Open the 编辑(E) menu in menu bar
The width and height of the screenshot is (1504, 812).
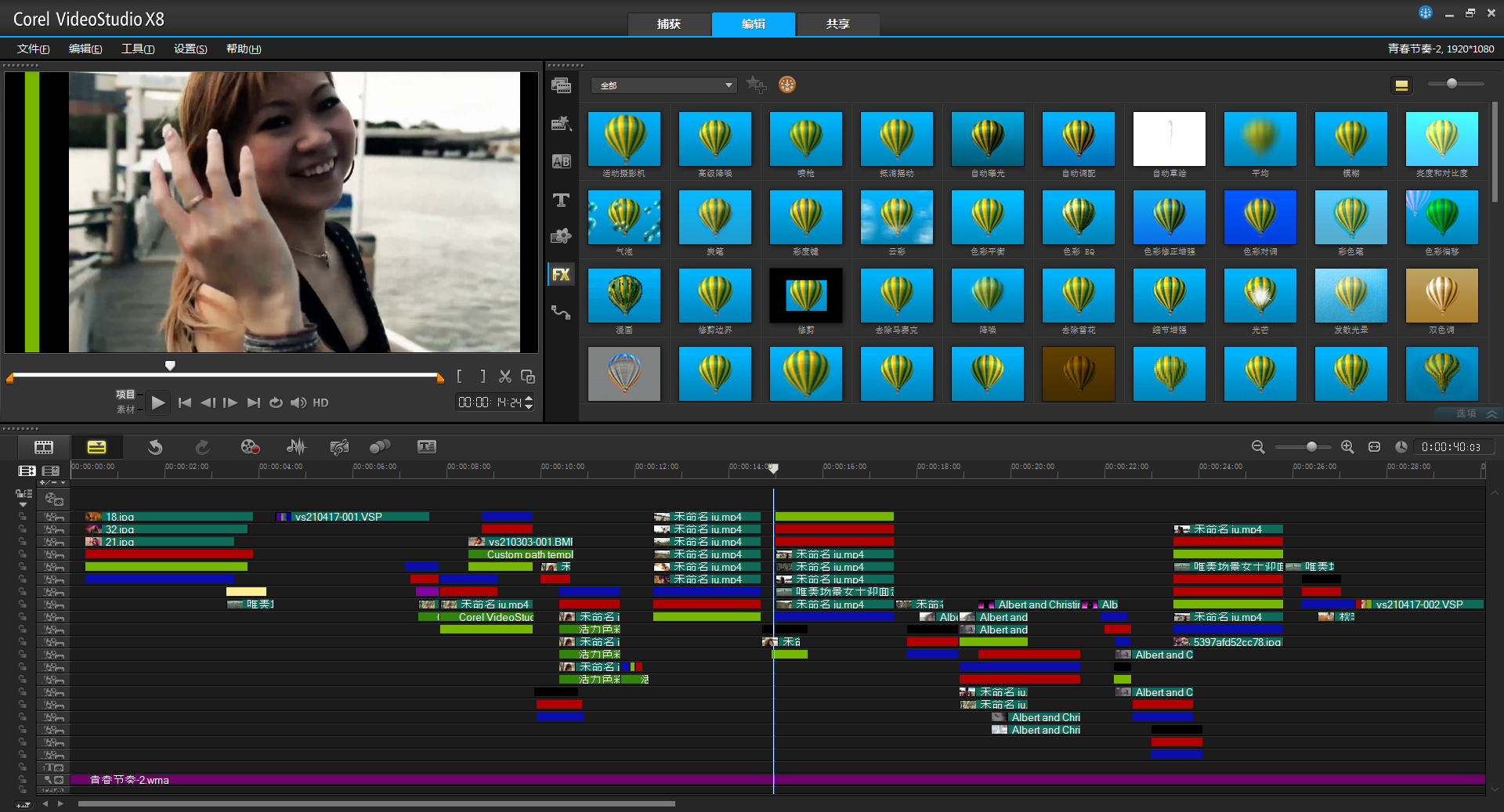click(x=85, y=49)
